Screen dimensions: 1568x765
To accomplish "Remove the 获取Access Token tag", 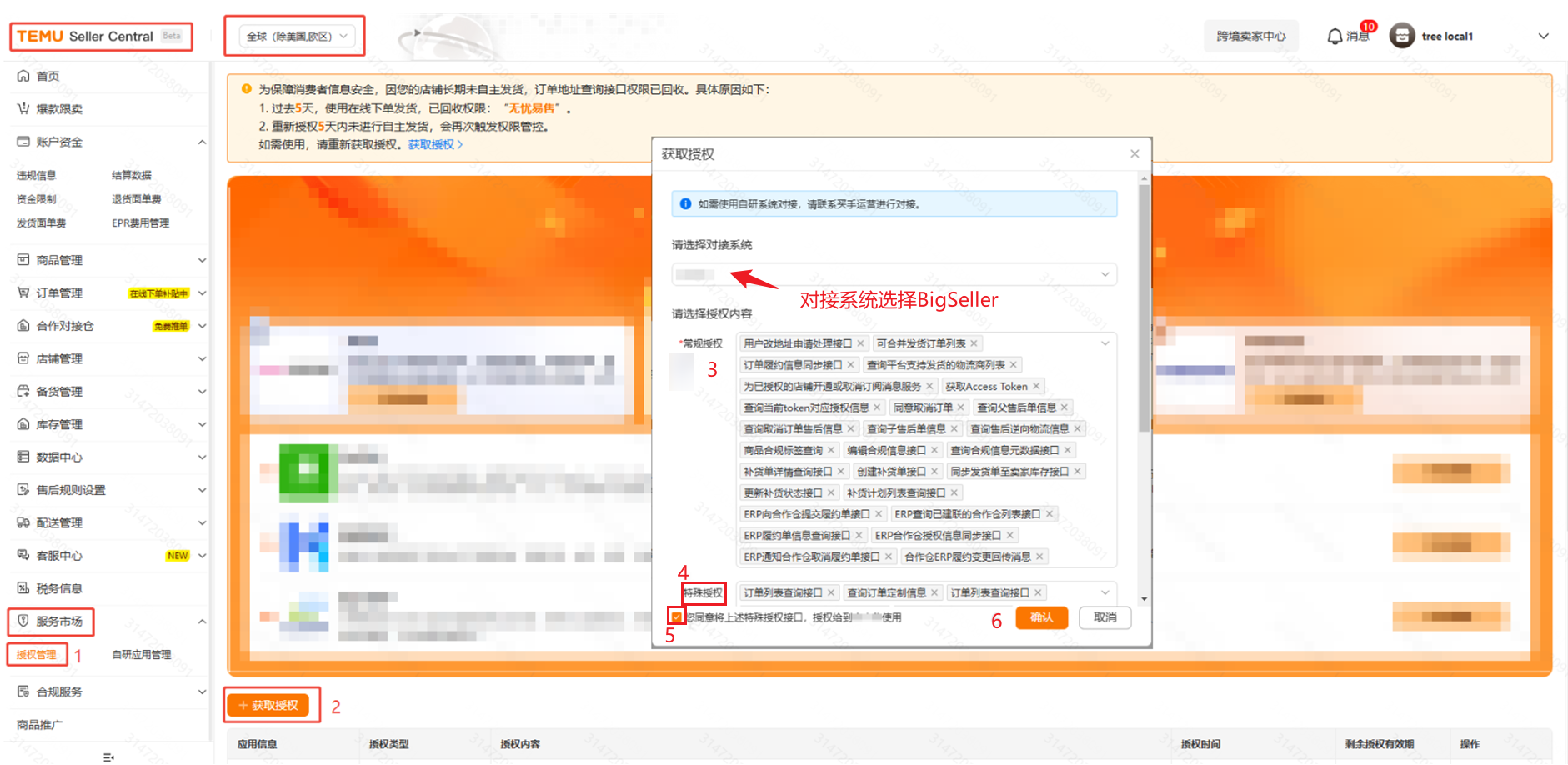I will coord(1036,387).
